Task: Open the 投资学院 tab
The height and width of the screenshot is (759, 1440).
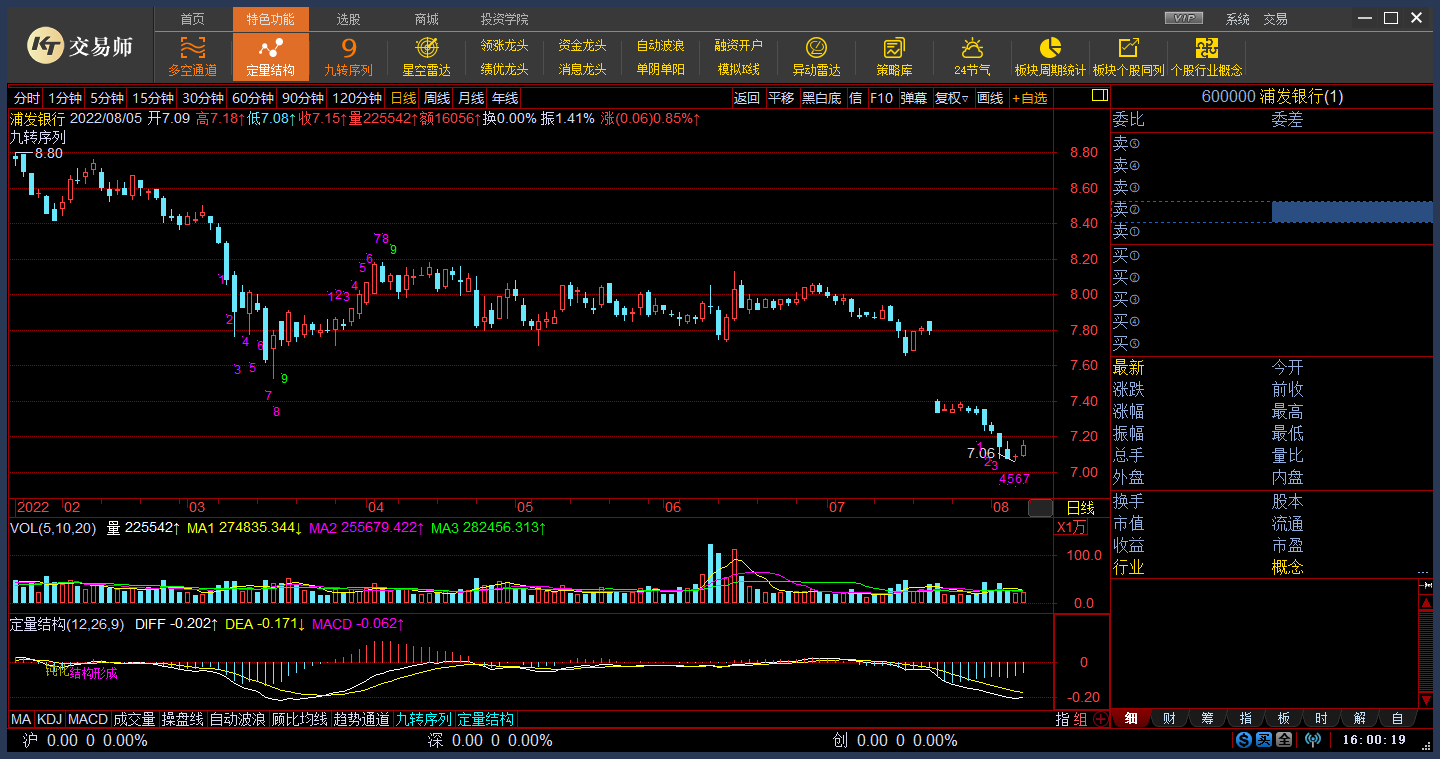Action: 504,19
